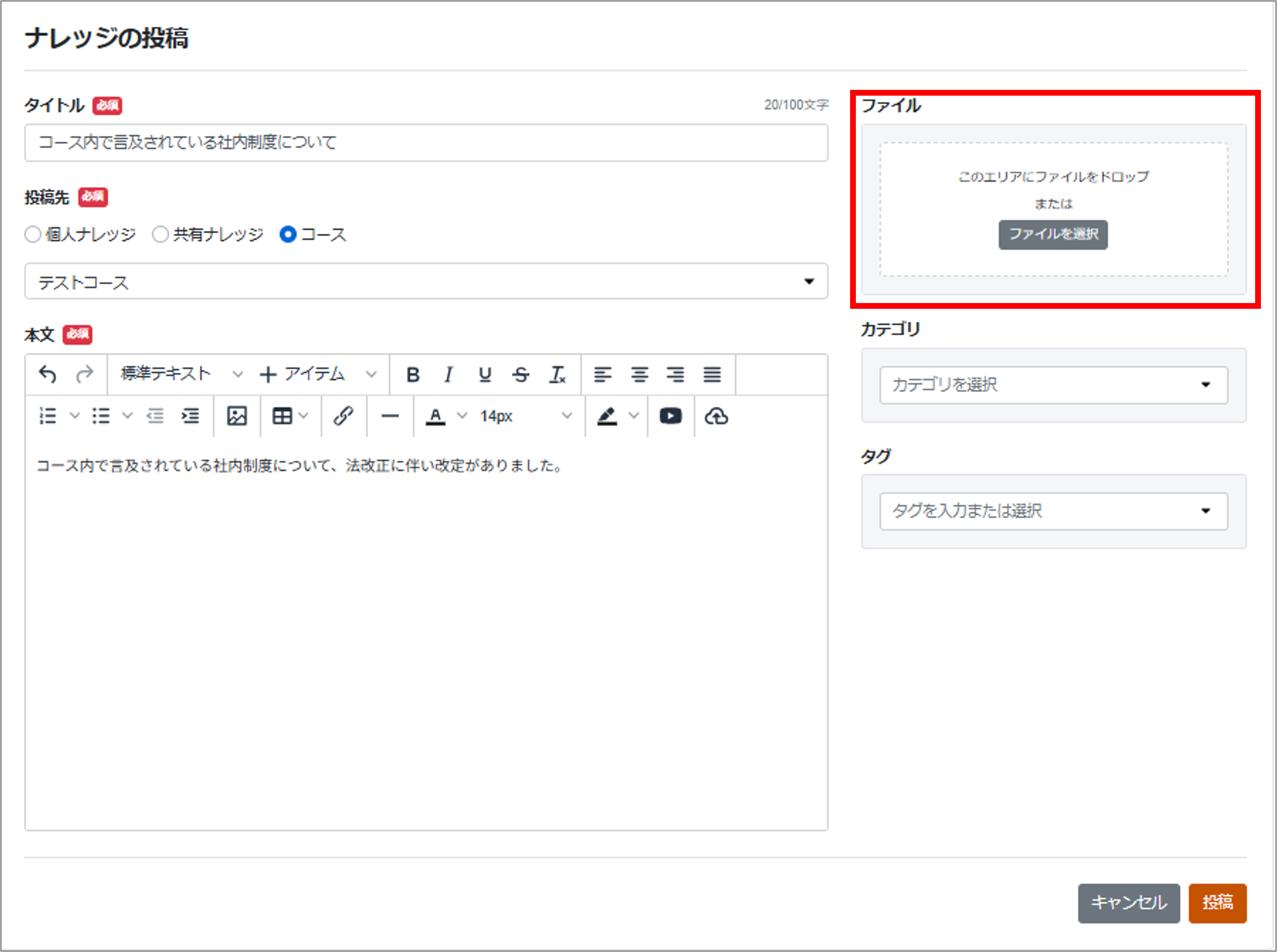Image resolution: width=1277 pixels, height=952 pixels.
Task: Click the cloud upload icon
Action: 716,416
